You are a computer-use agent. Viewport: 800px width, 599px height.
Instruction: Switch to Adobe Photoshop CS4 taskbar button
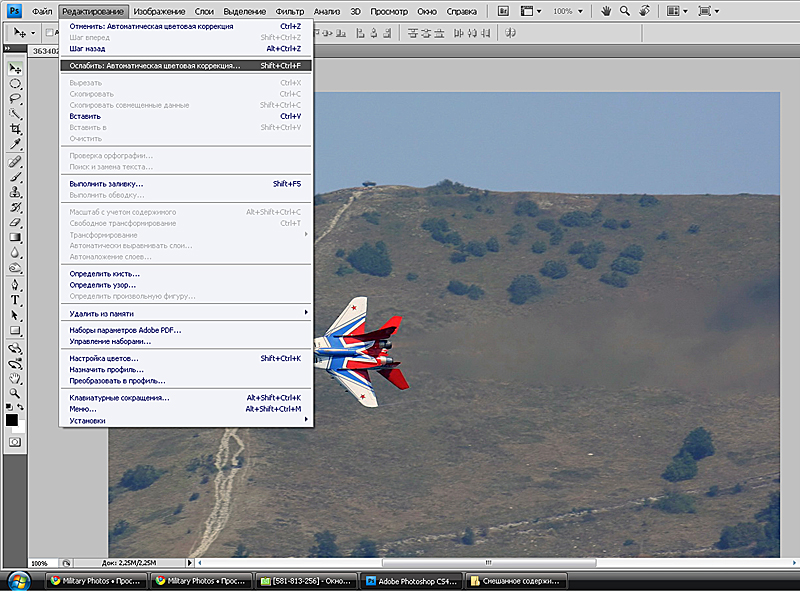click(x=412, y=581)
